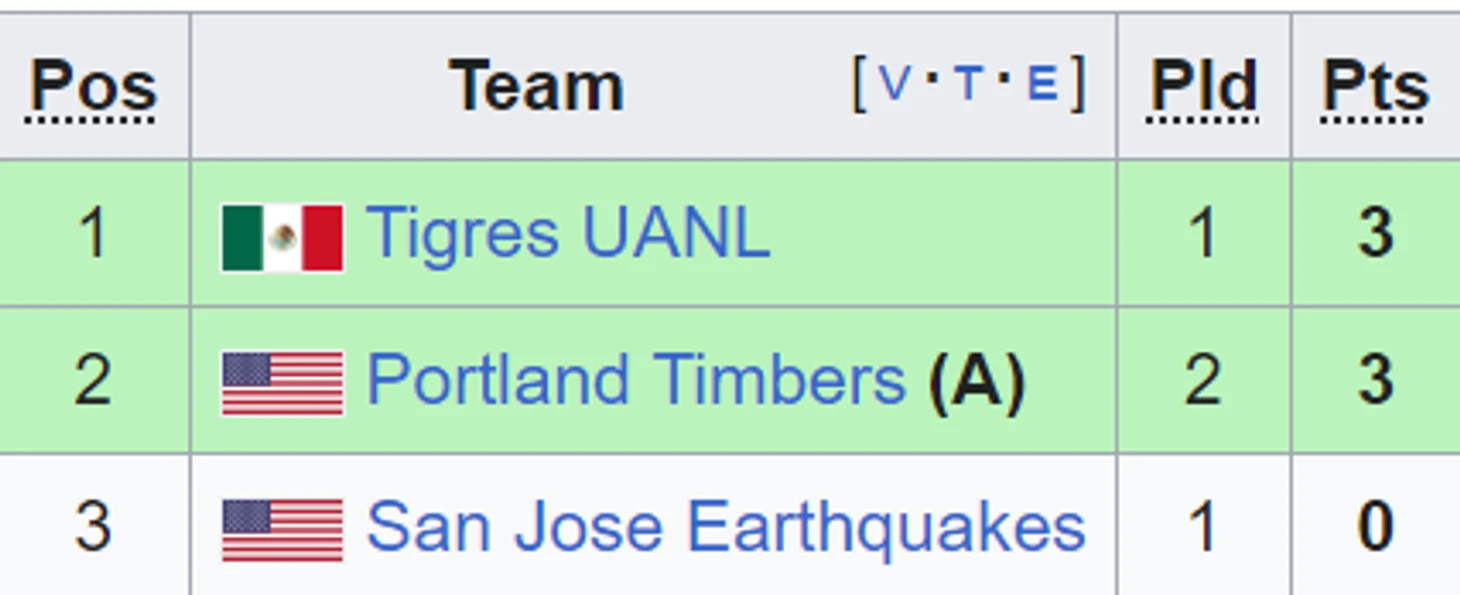Open the Tigres UANL team link
1460x595 pixels.
[x=568, y=233]
